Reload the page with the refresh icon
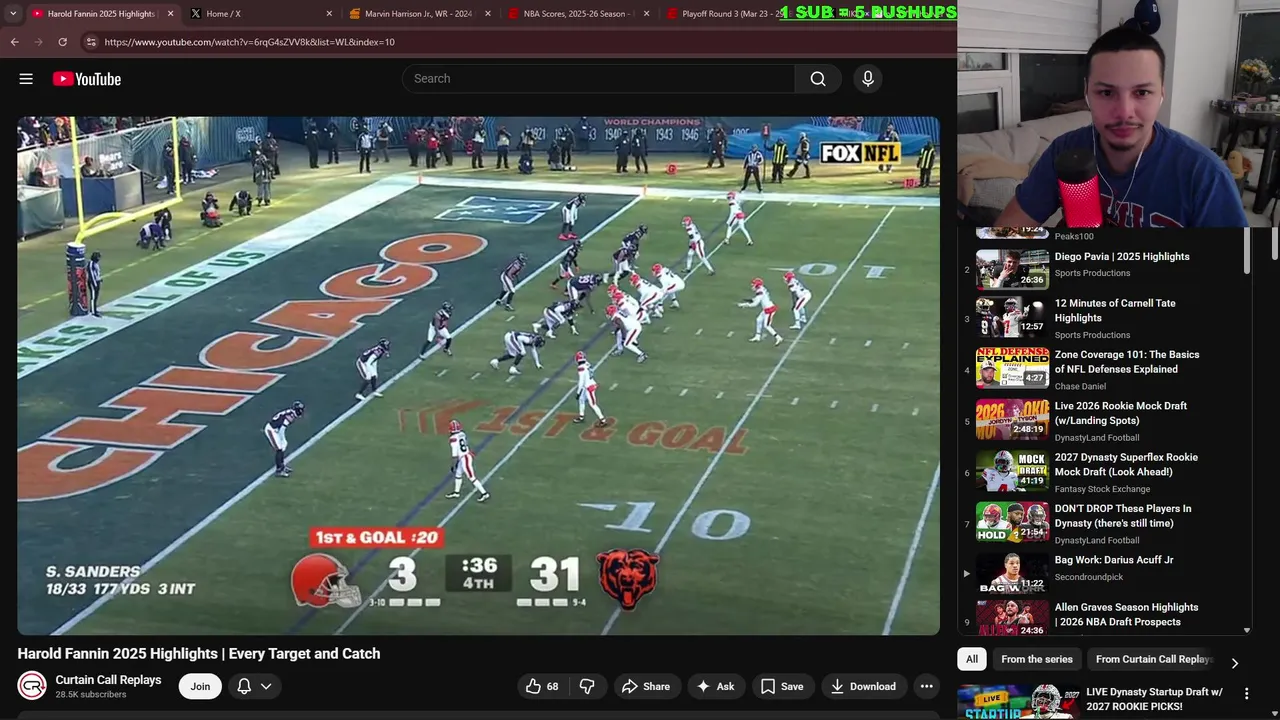1280x720 pixels. click(x=62, y=42)
